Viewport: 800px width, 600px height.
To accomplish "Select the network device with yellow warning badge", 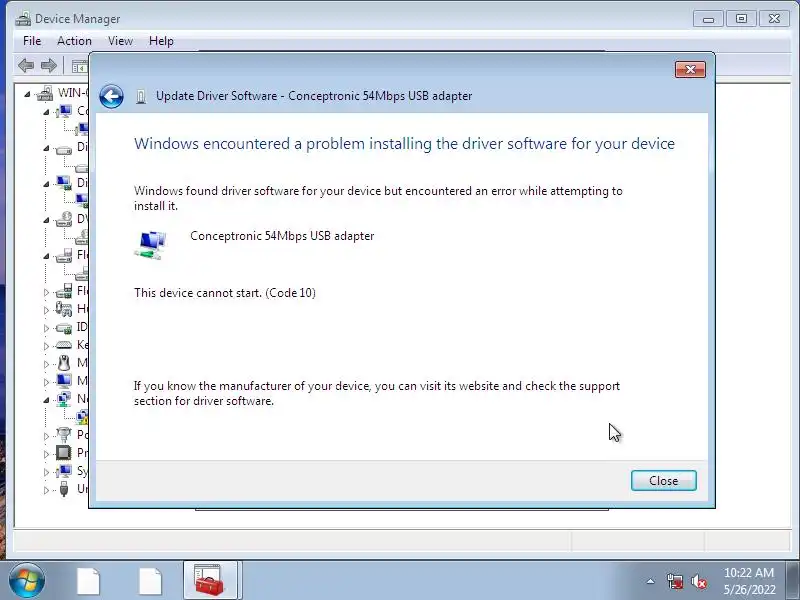I will point(82,417).
